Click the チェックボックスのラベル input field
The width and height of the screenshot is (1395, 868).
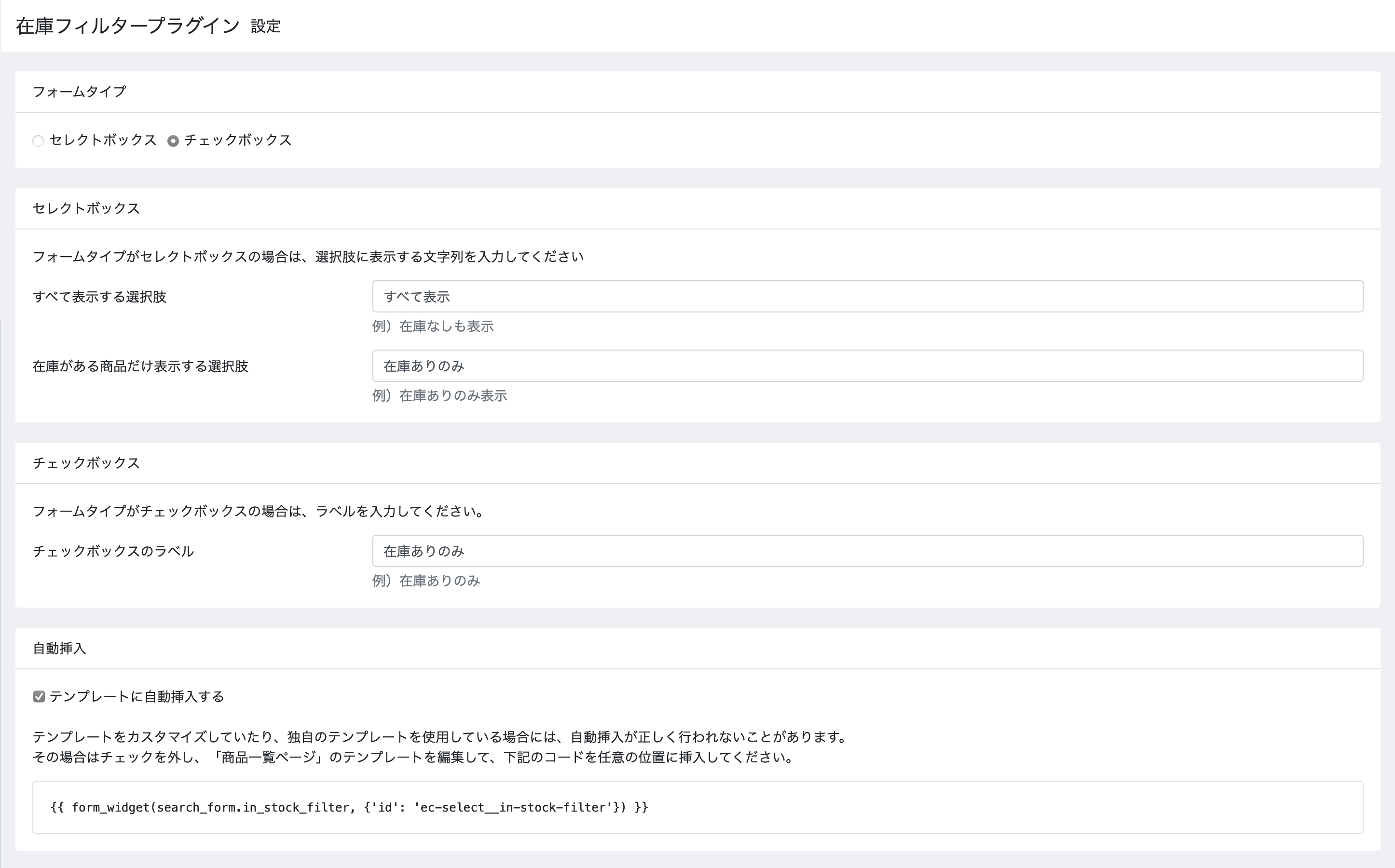tap(867, 551)
